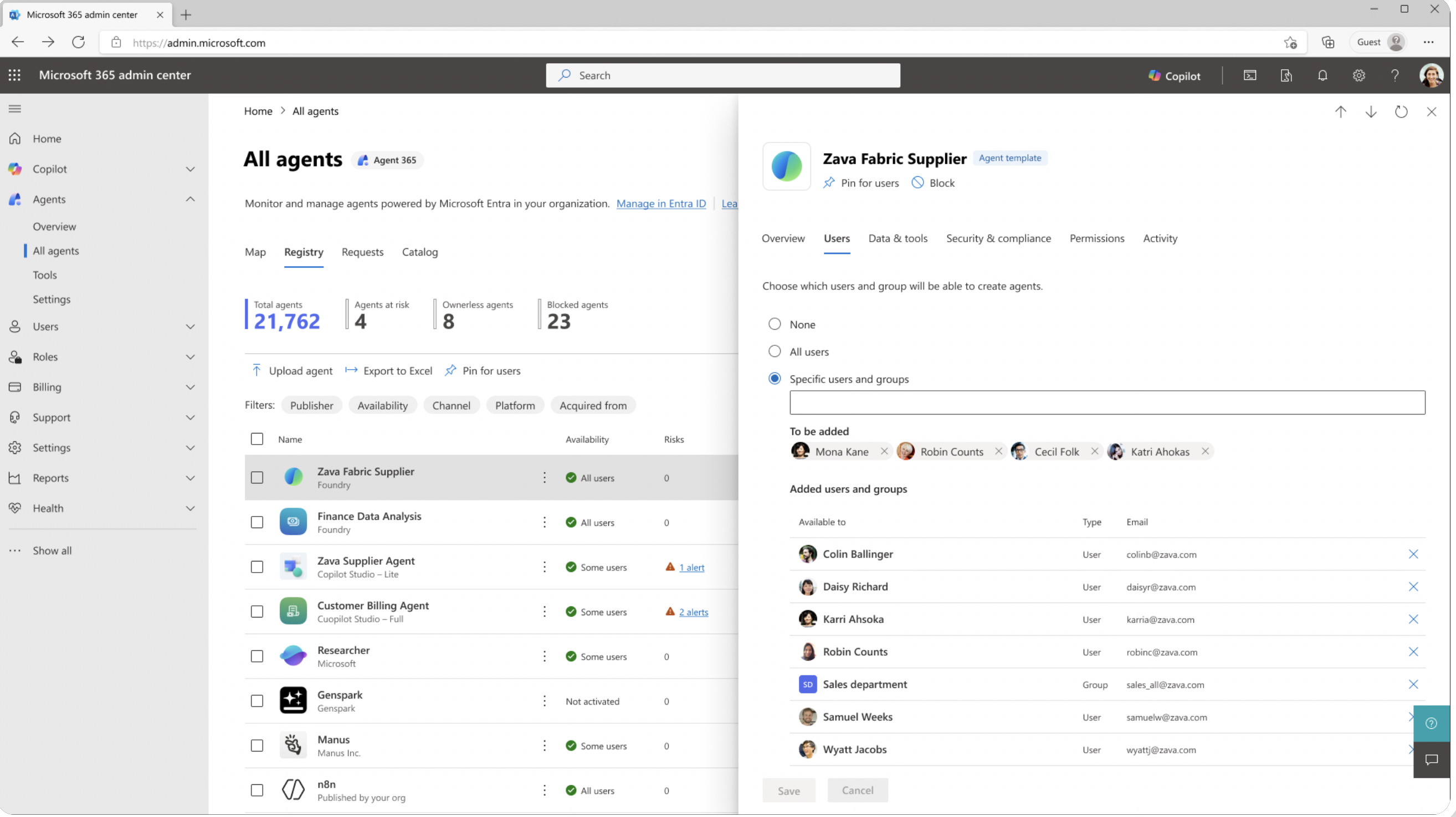The image size is (1456, 817).
Task: Focus the specific users and groups input
Action: click(x=1108, y=402)
